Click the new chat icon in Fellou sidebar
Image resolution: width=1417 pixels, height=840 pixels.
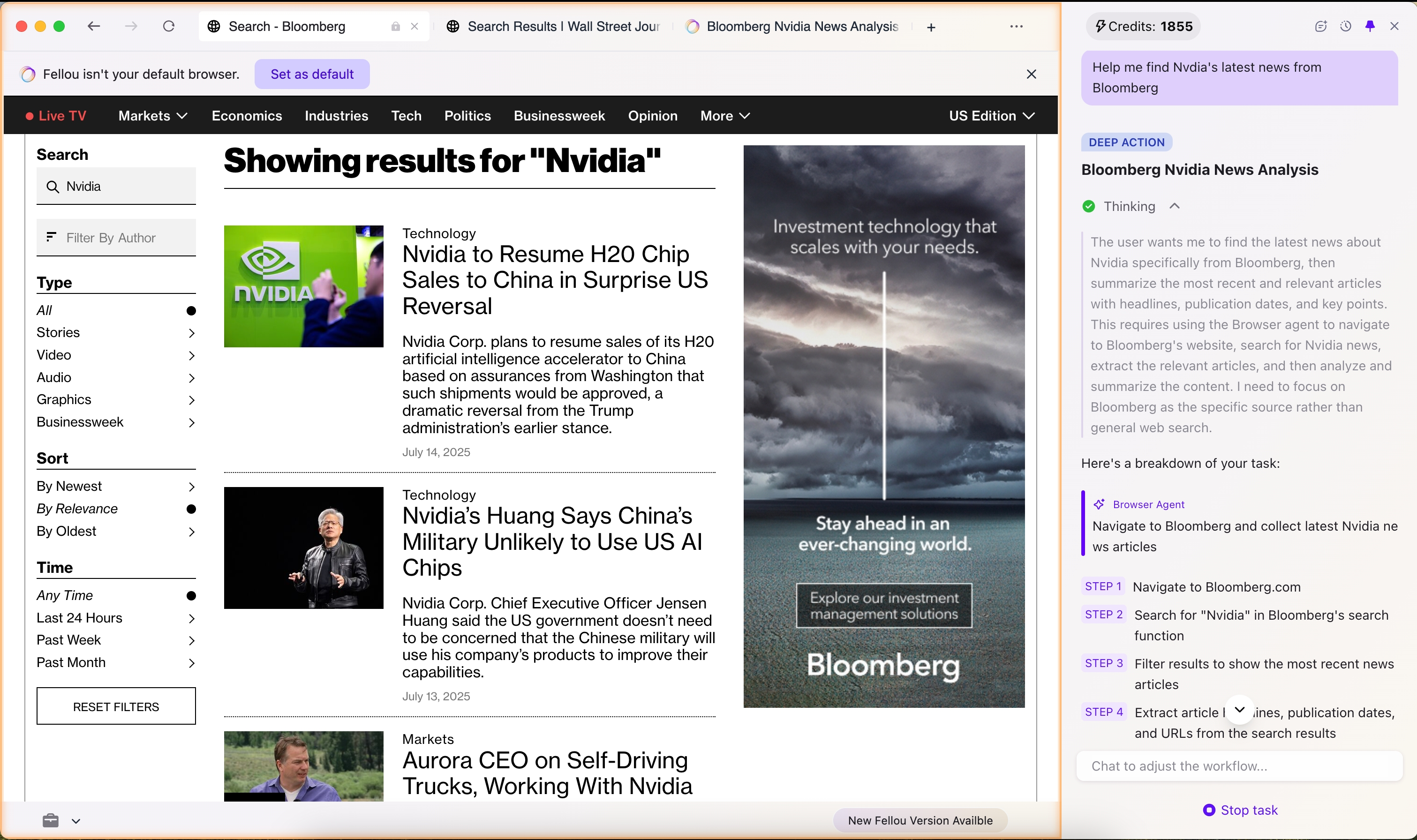click(x=1321, y=26)
